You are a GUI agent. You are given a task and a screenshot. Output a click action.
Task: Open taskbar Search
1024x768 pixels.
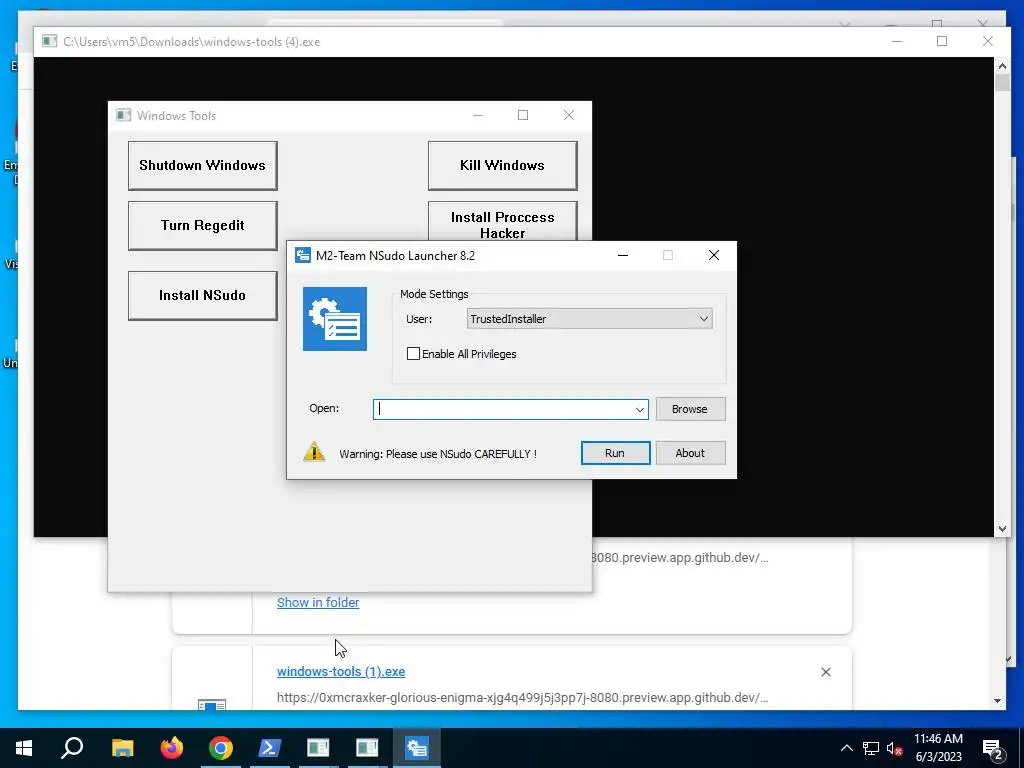click(x=72, y=748)
